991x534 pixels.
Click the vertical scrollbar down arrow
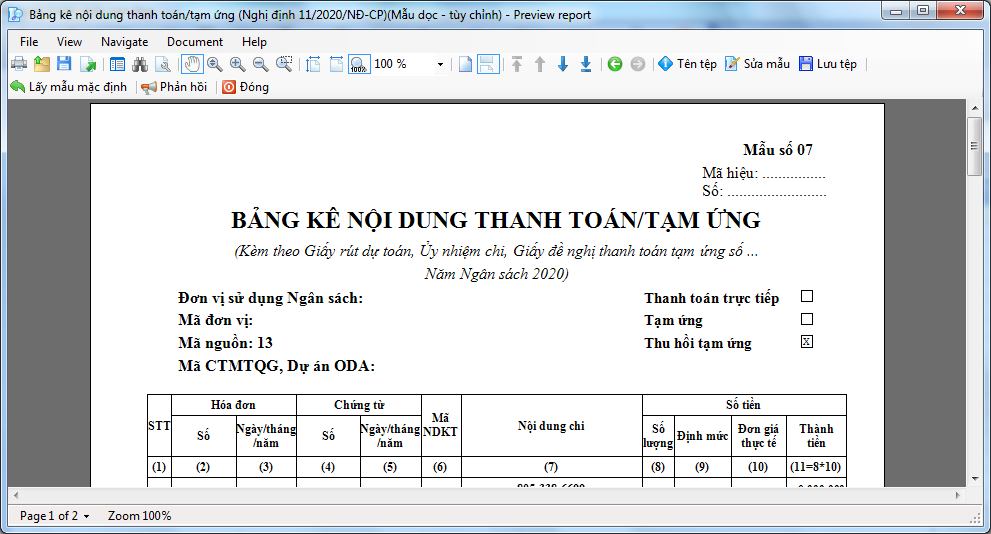point(974,479)
